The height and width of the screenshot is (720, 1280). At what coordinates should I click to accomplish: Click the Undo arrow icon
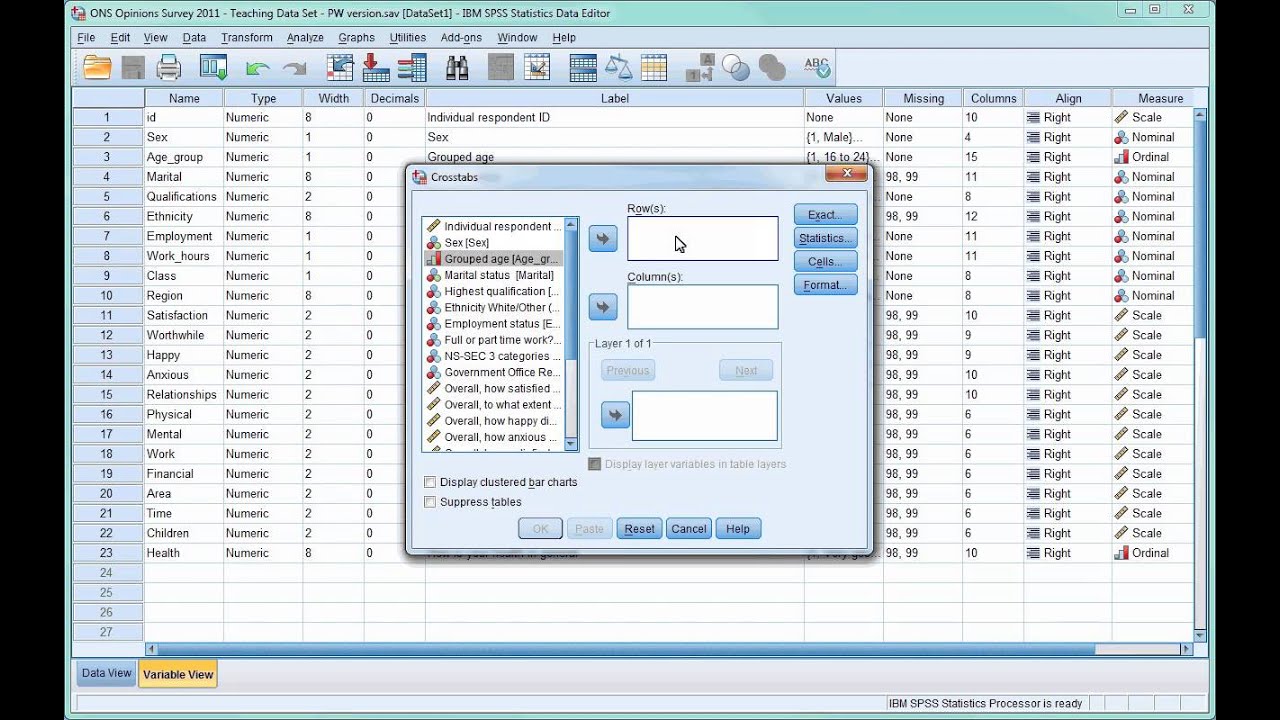coord(257,68)
